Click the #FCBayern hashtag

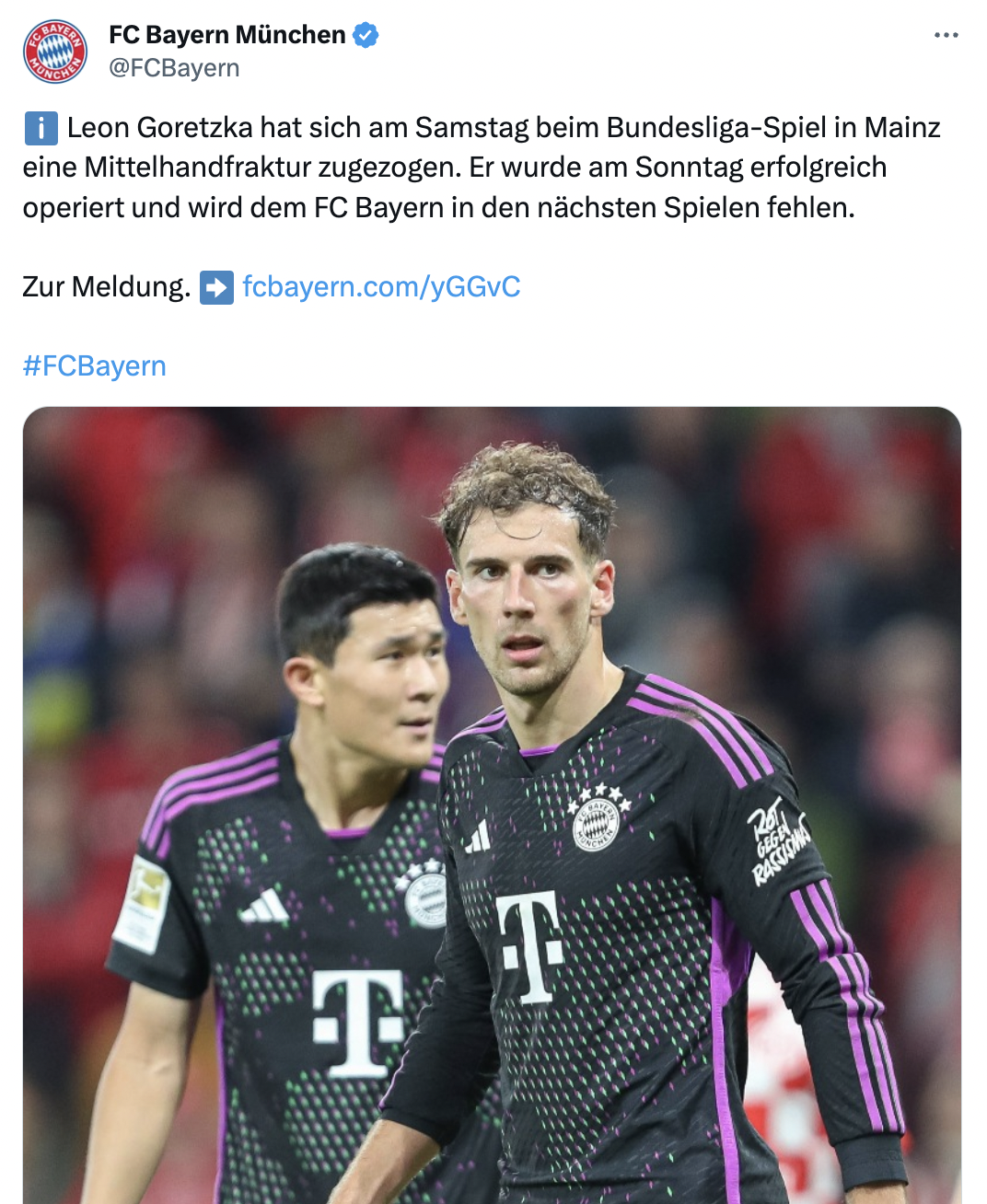click(95, 366)
